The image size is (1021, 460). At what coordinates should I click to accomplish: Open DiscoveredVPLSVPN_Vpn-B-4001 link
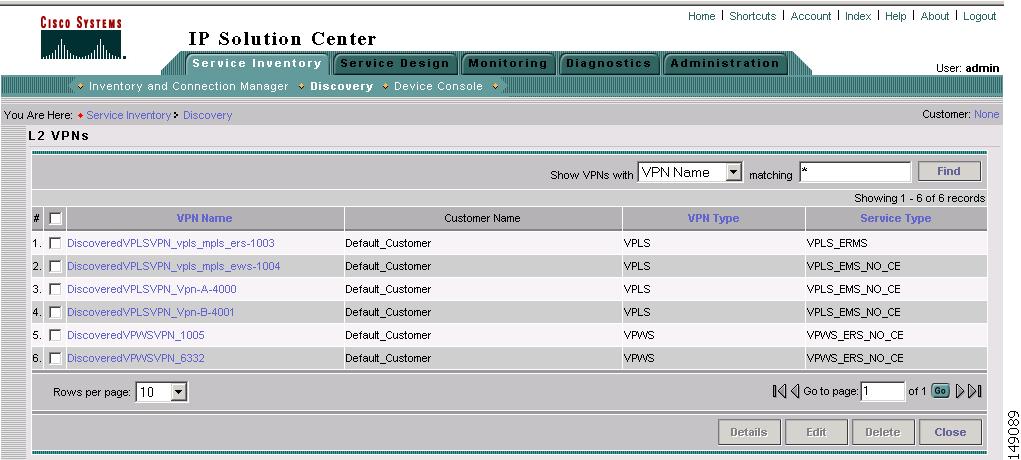coord(150,313)
